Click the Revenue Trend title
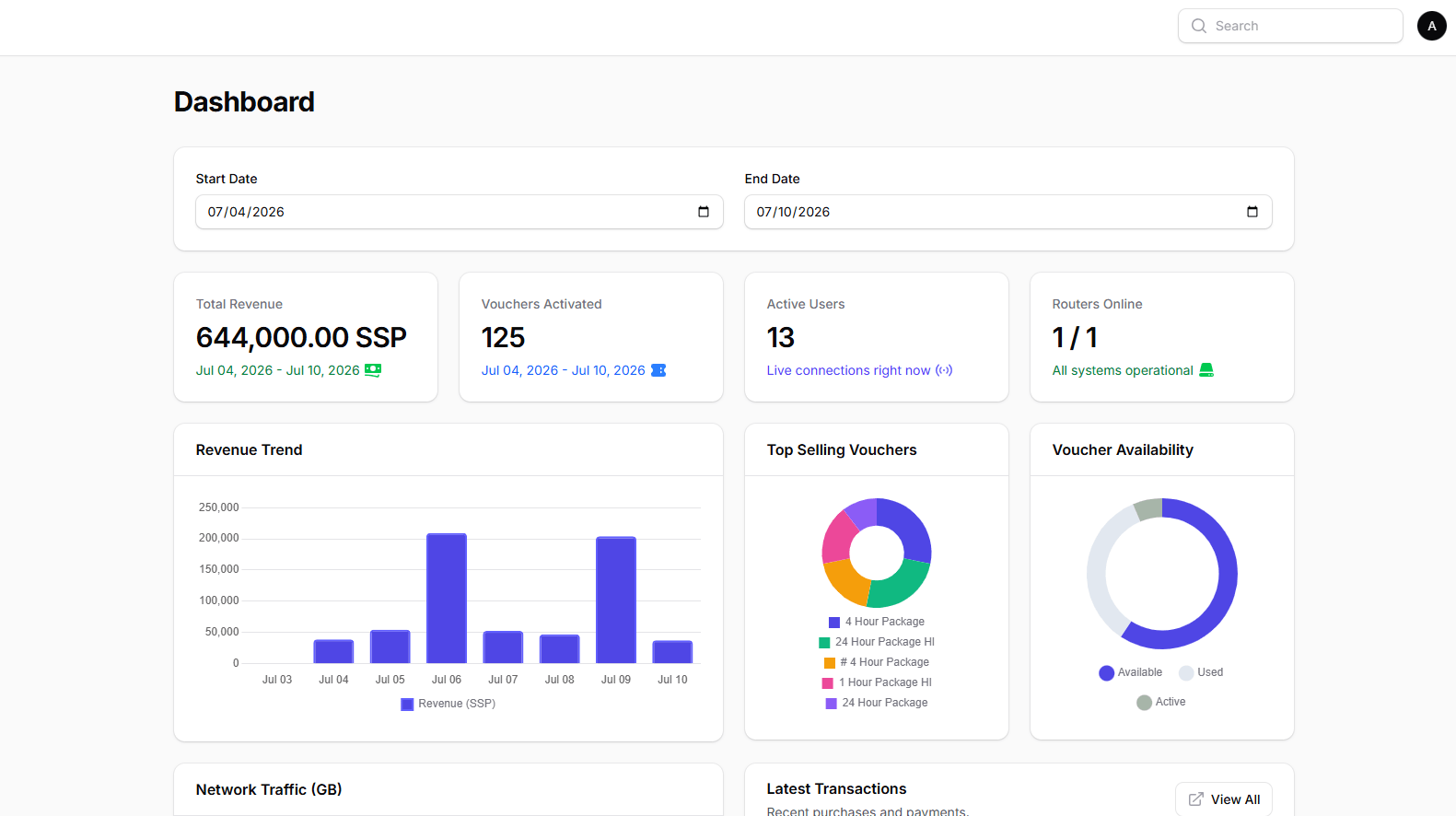This screenshot has width=1456, height=816. click(249, 450)
